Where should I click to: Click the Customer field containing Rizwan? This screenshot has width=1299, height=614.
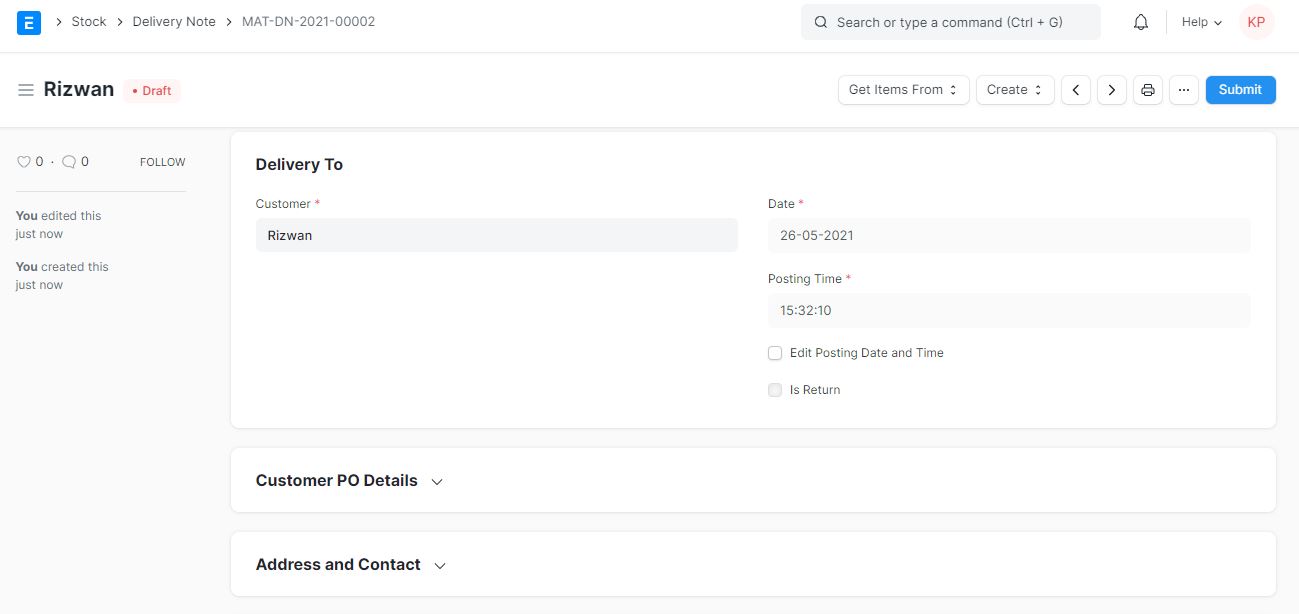pos(496,236)
